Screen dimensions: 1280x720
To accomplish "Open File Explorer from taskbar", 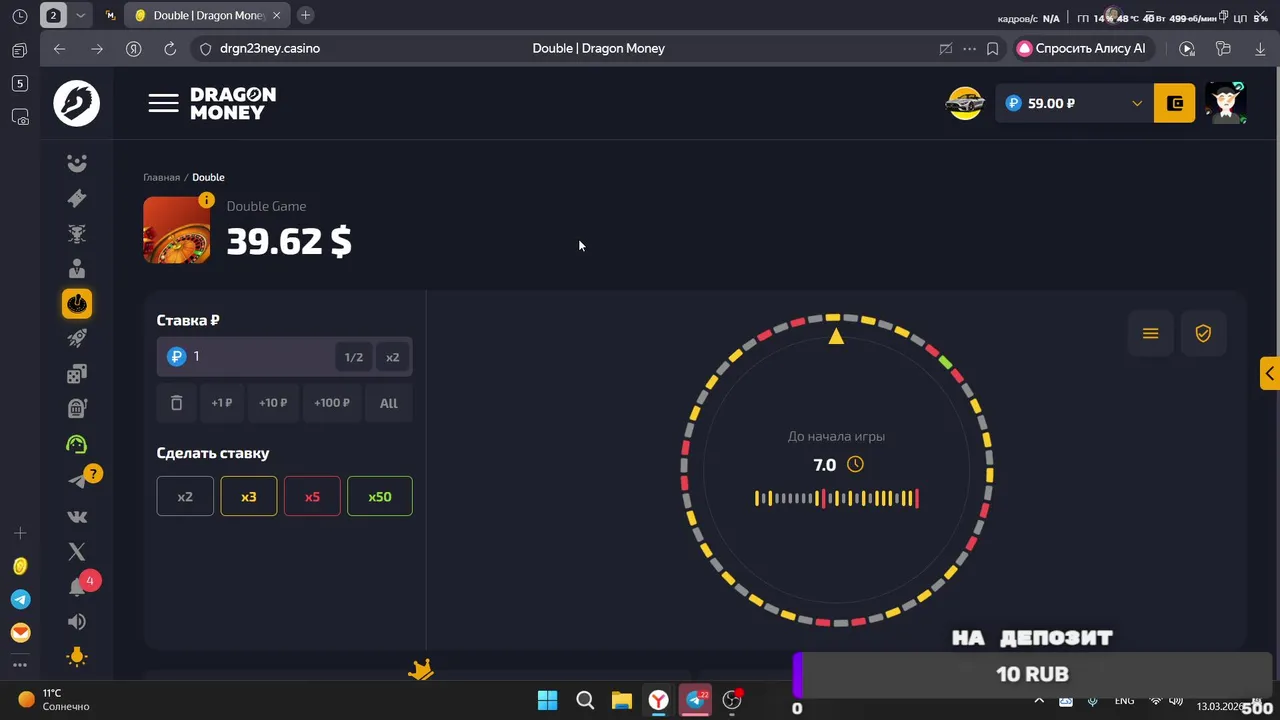I will 622,700.
